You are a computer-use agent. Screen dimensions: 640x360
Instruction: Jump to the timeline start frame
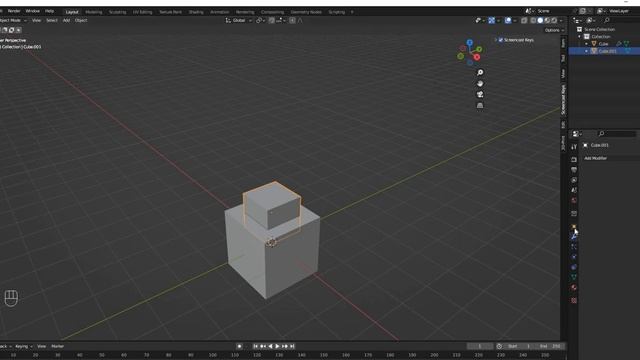pos(256,346)
